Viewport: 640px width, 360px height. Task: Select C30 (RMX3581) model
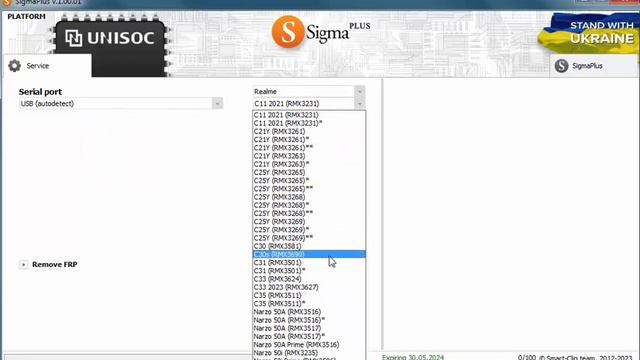pyautogui.click(x=309, y=246)
